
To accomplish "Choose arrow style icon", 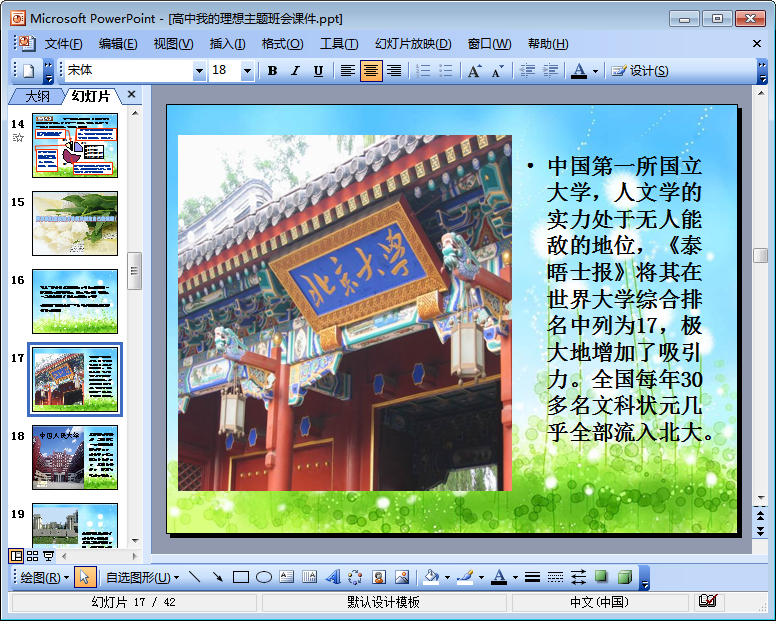I will coord(579,577).
